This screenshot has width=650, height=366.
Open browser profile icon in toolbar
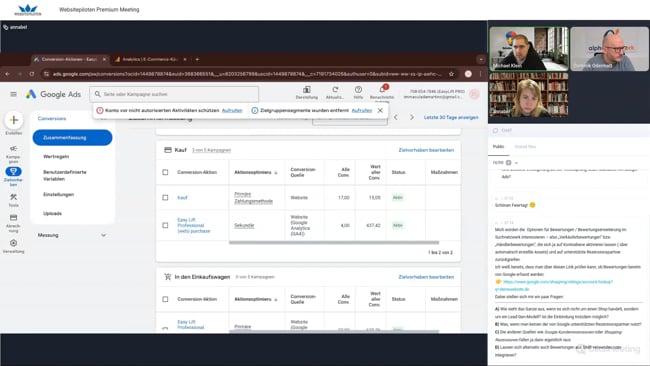(468, 74)
